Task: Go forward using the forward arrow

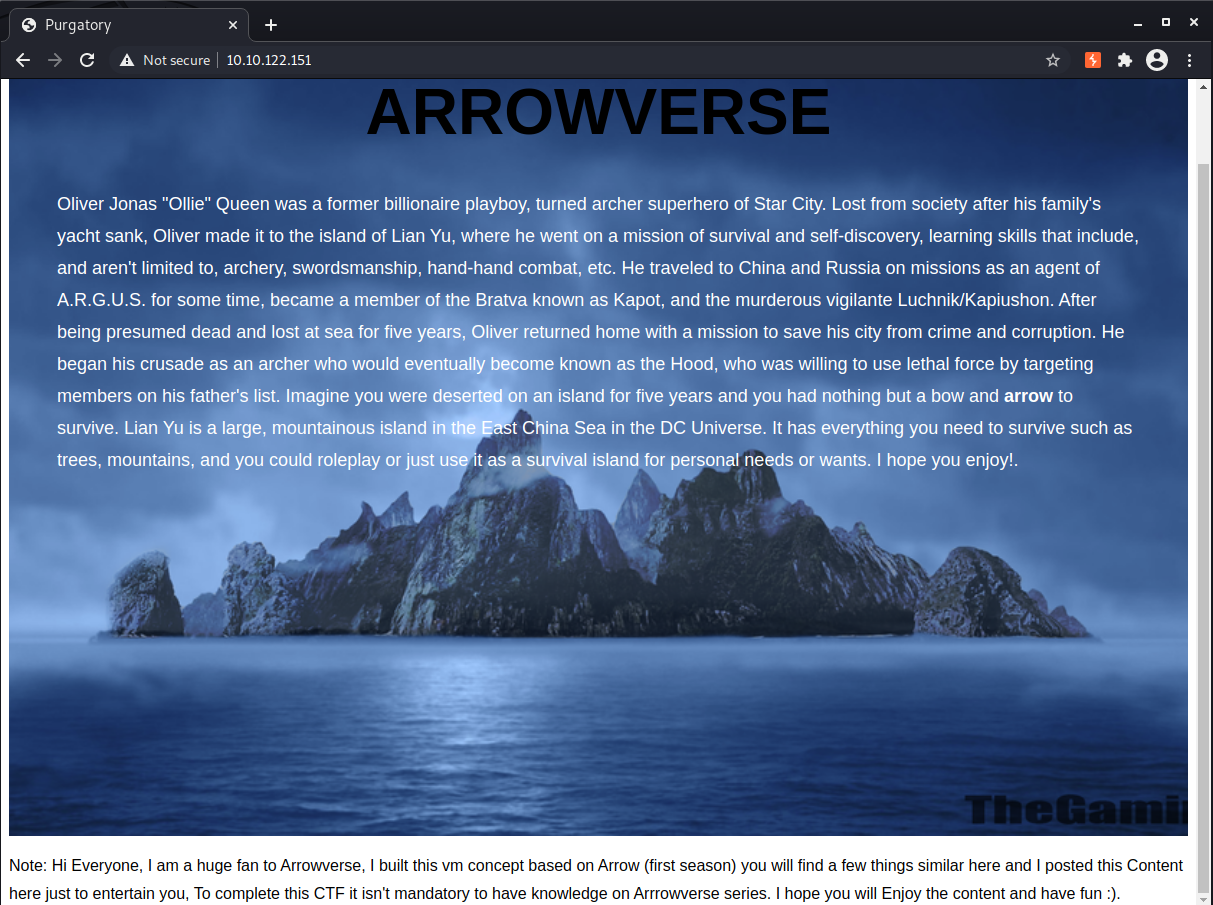Action: tap(55, 60)
